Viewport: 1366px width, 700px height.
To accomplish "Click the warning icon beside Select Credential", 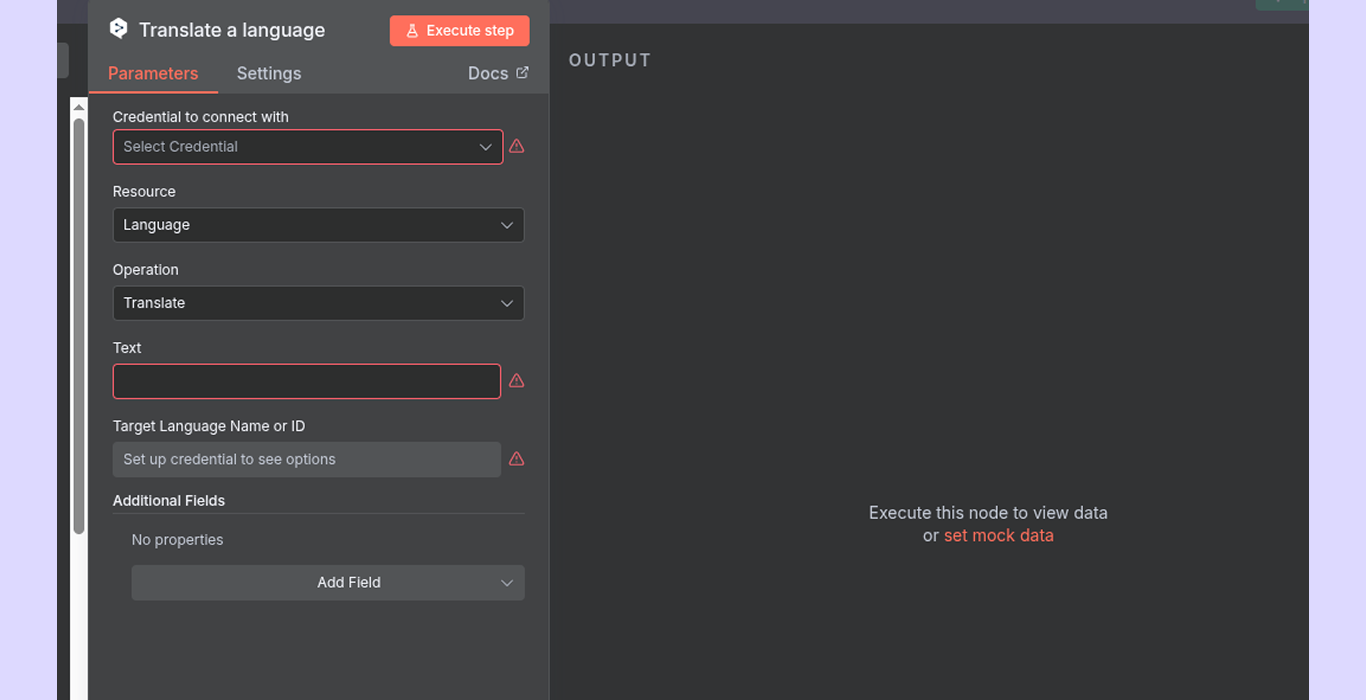I will tap(516, 146).
